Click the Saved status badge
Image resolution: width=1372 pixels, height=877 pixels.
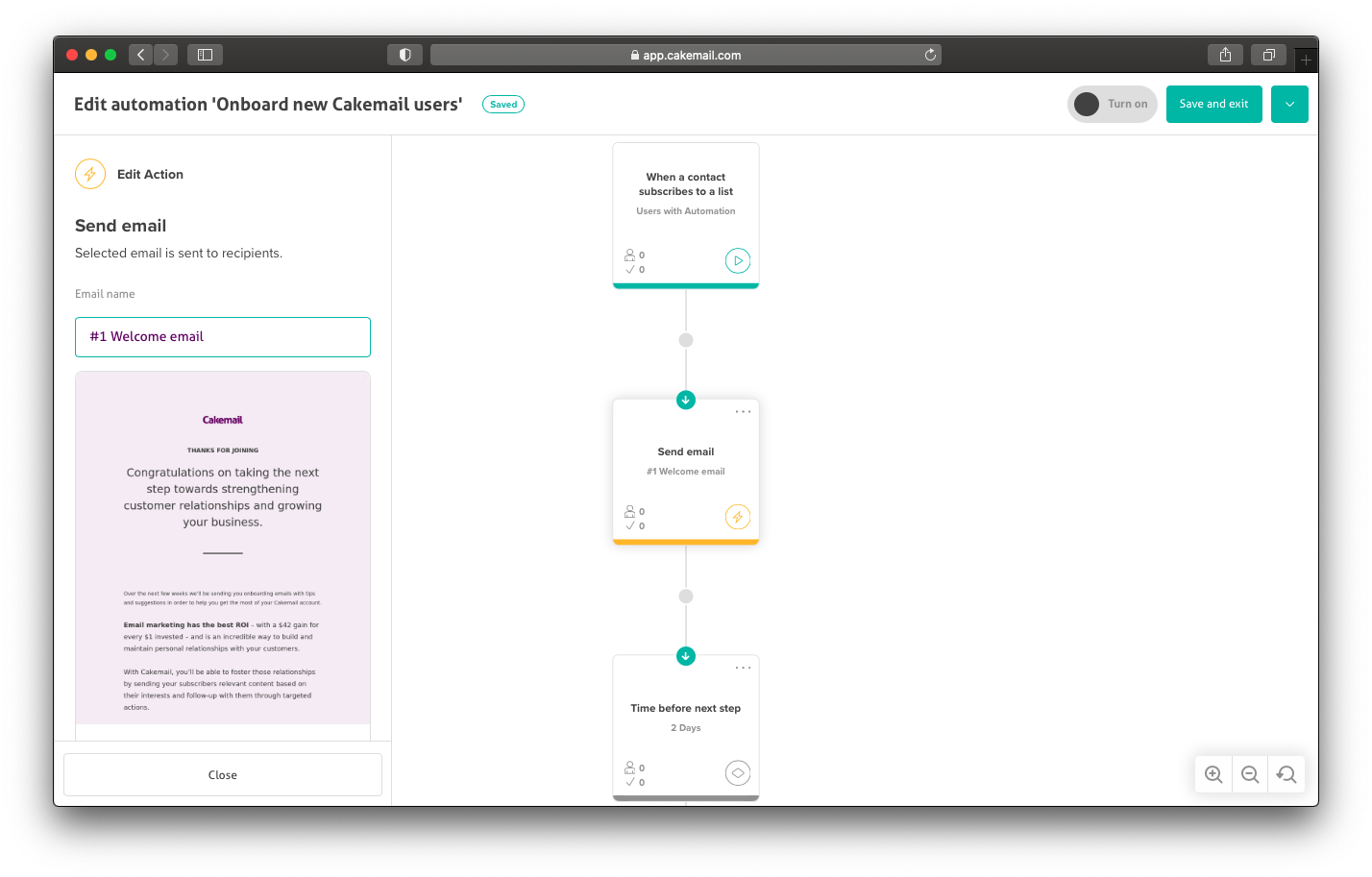point(503,105)
